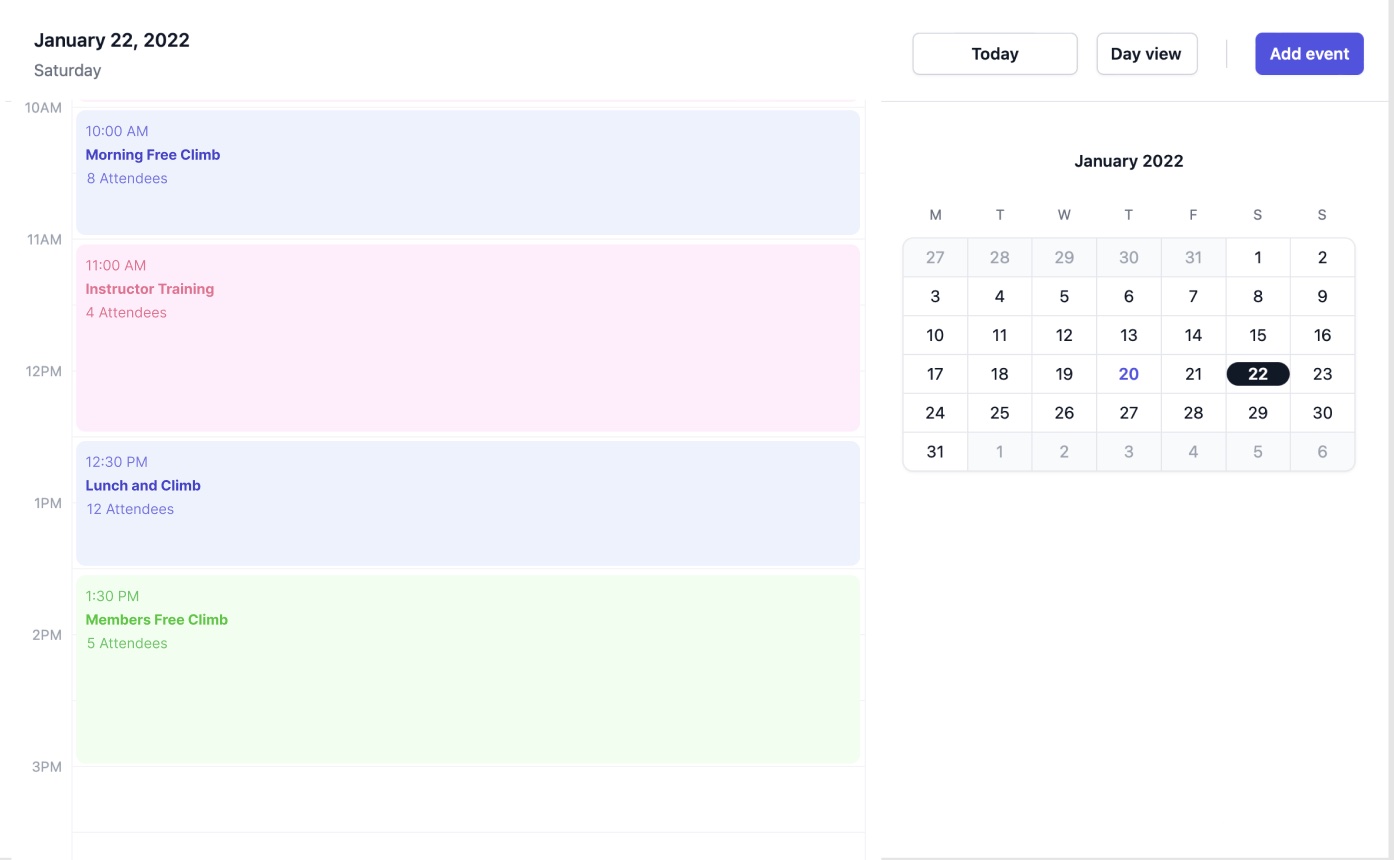Open the Morning Free Climb event
The image size is (1394, 860).
[x=467, y=171]
